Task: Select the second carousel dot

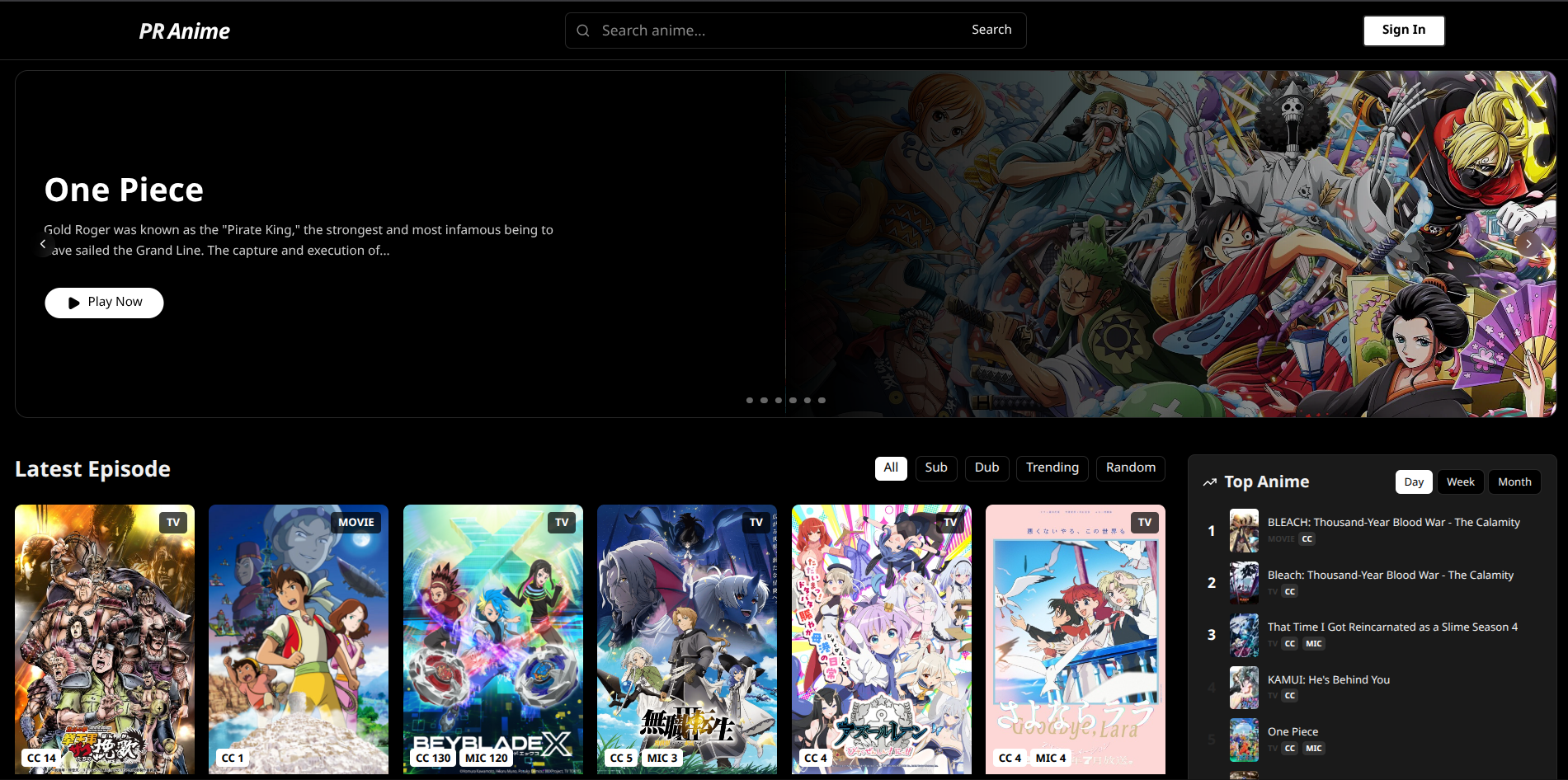Action: pyautogui.click(x=764, y=400)
